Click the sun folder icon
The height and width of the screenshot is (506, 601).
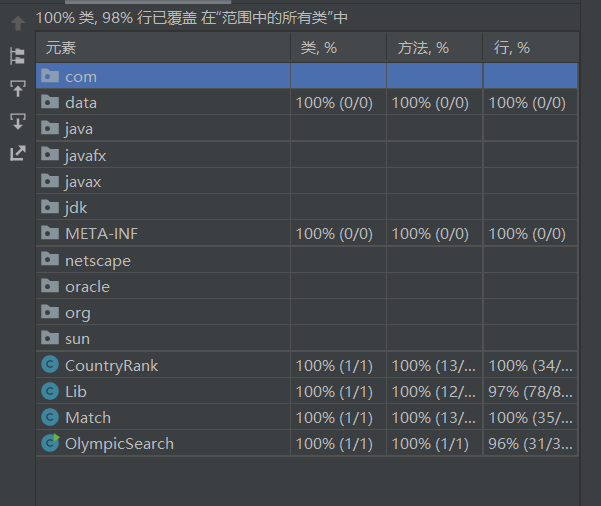(50, 338)
